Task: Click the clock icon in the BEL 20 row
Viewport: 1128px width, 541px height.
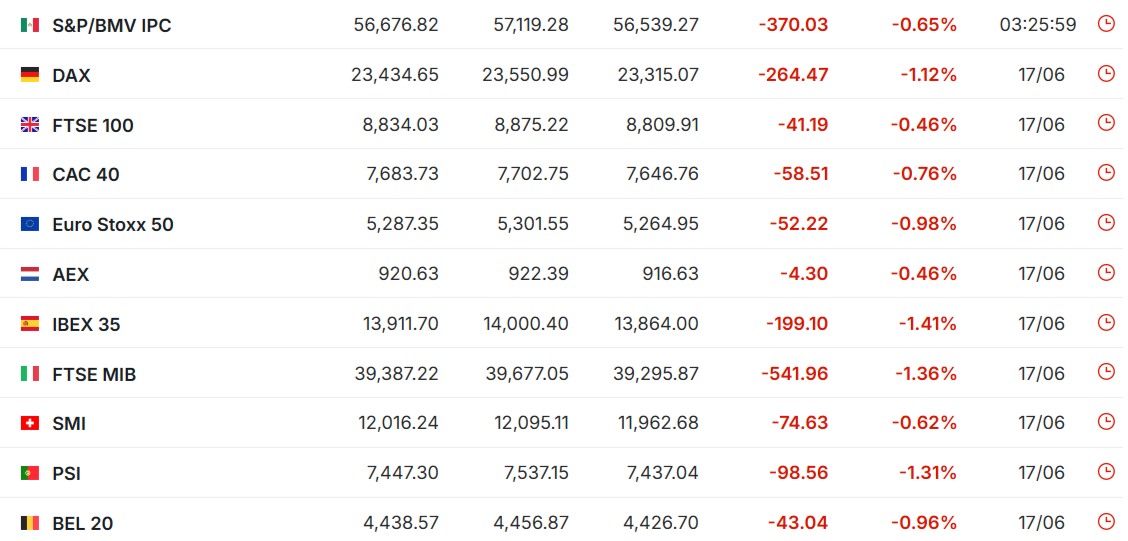Action: (1106, 522)
